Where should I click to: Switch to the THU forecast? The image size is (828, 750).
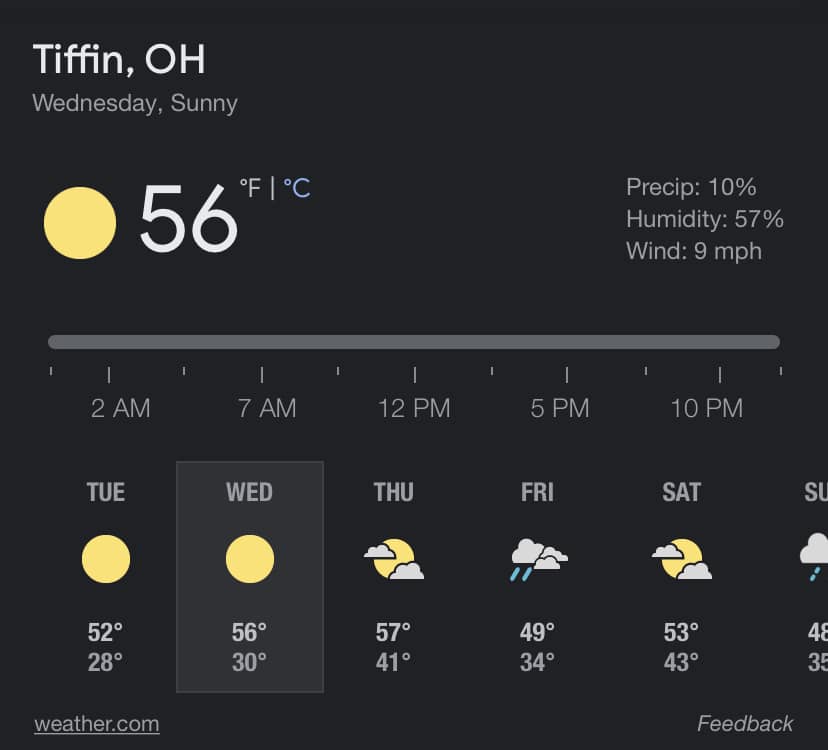[393, 492]
